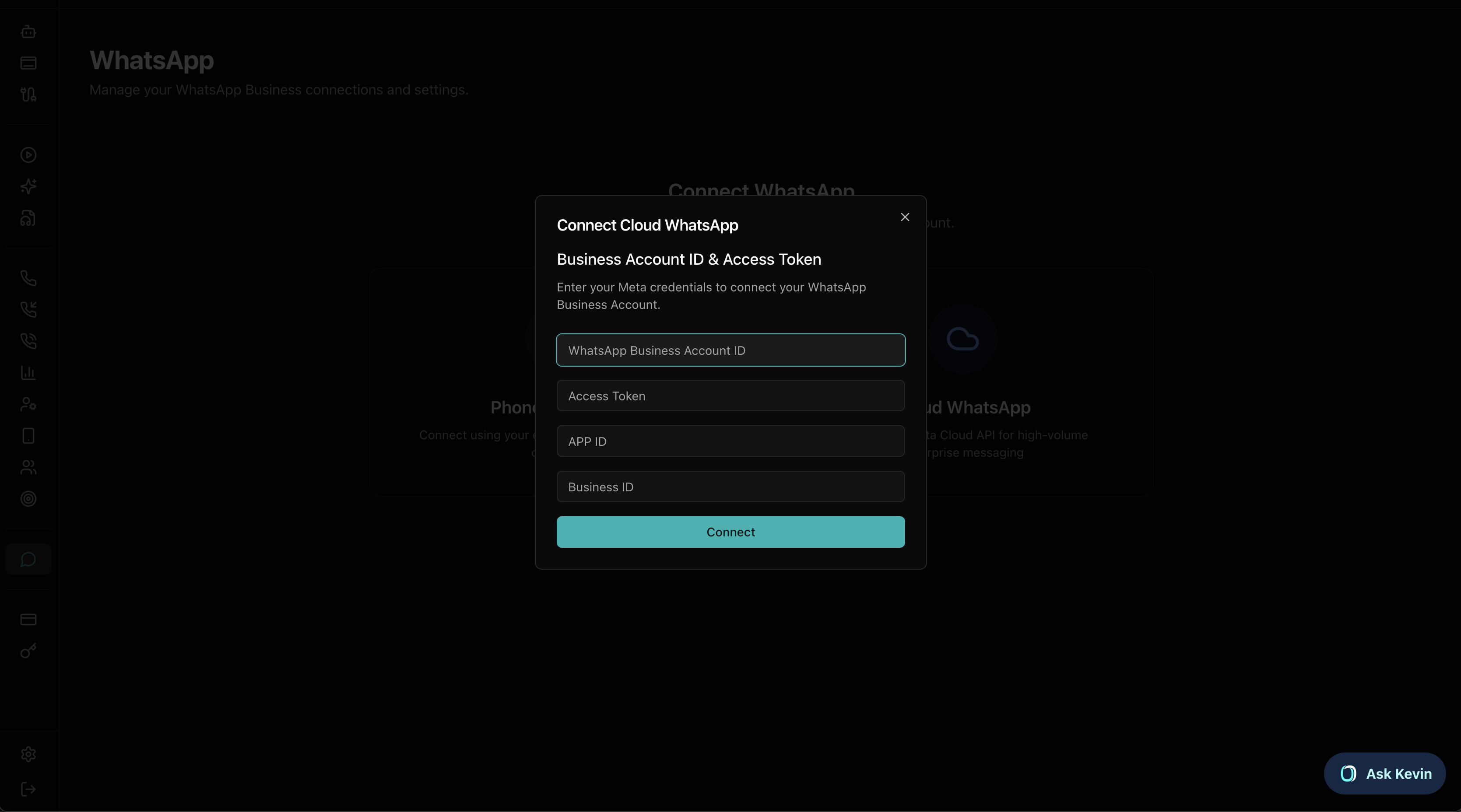Click the Cloud WhatsApp card title

[978, 407]
